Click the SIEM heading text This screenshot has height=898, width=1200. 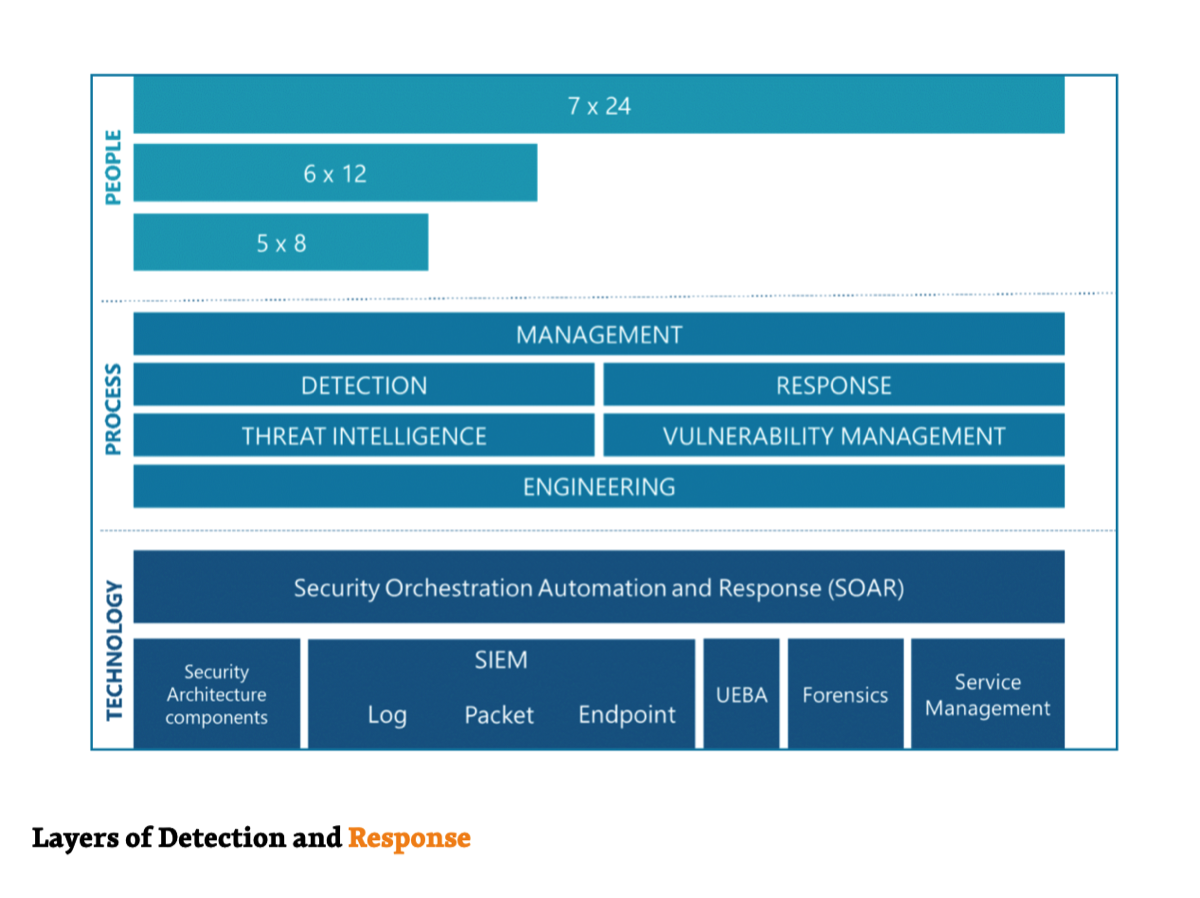pos(500,660)
